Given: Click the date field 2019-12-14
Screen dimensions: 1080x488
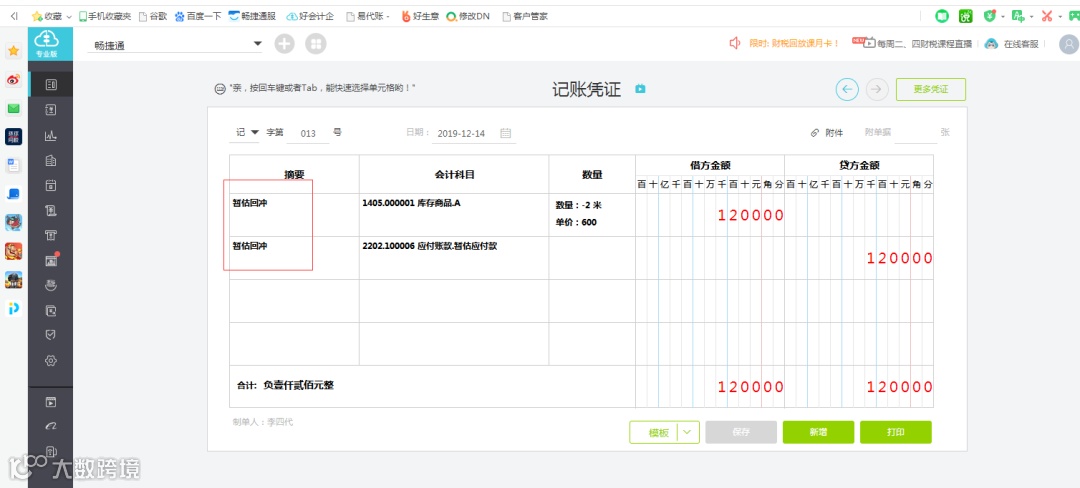Looking at the screenshot, I should pos(461,134).
